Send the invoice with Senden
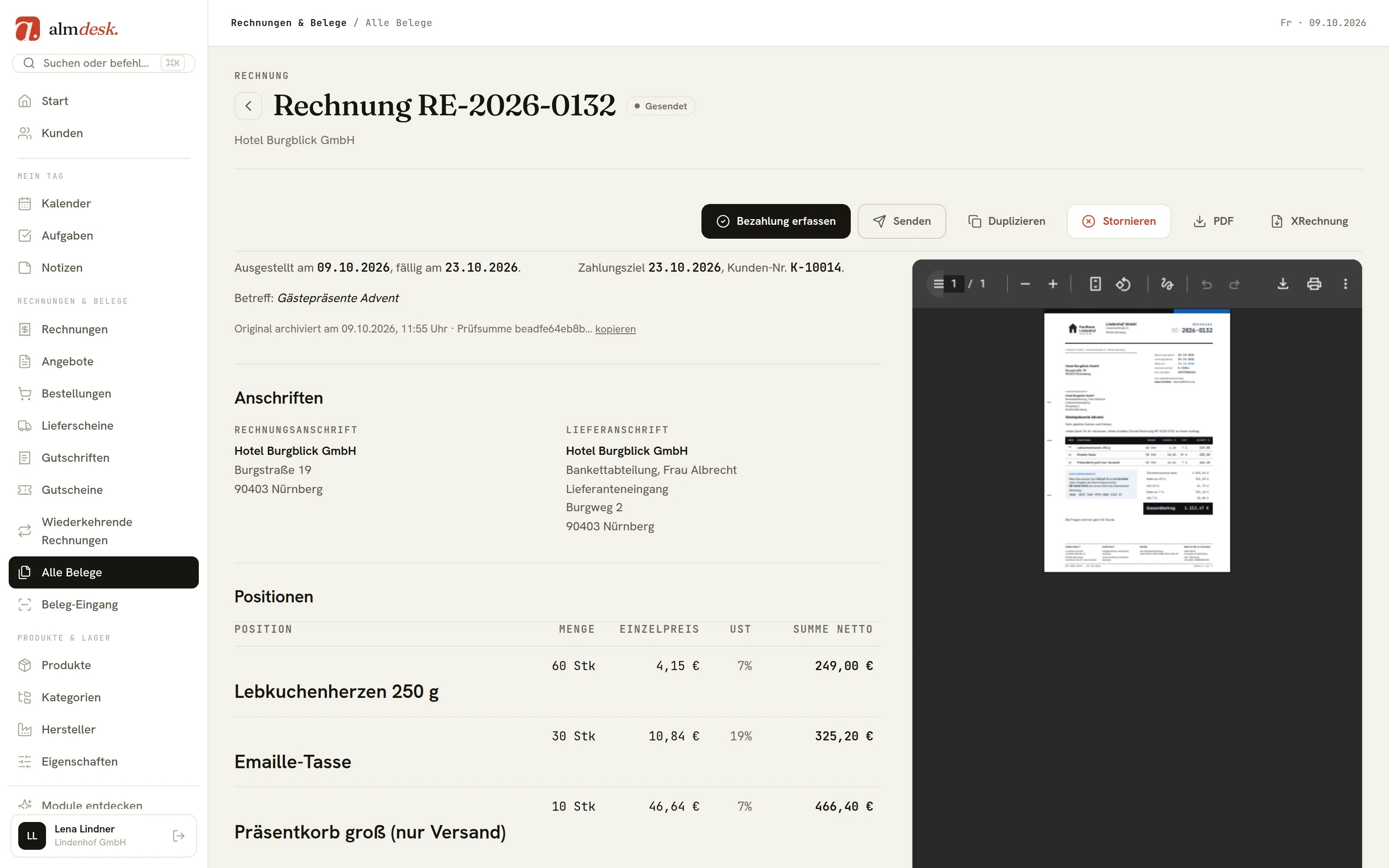This screenshot has height=868, width=1389. [x=902, y=221]
